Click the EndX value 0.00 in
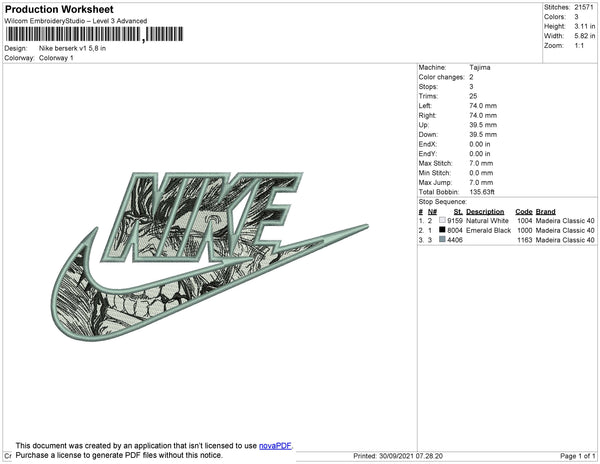This screenshot has width=600, height=464. (480, 144)
